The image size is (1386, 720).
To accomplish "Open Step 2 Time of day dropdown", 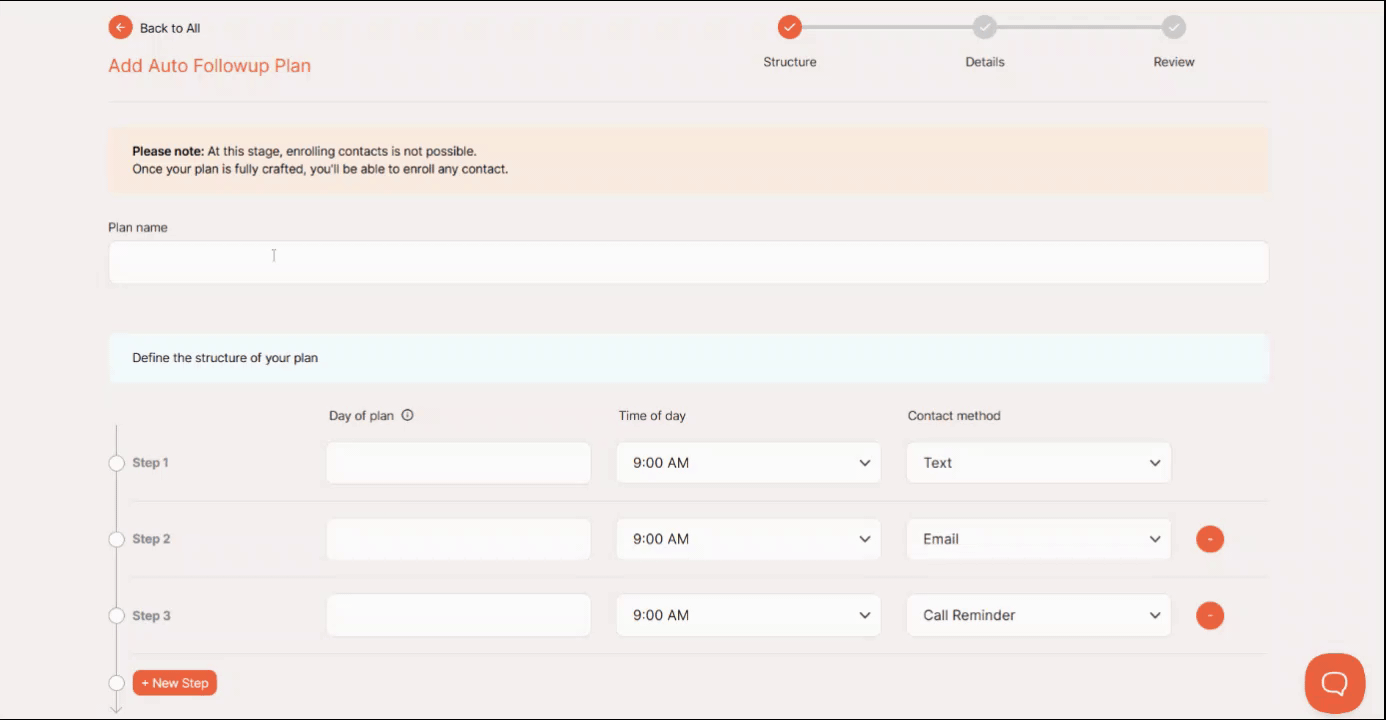I will pos(748,539).
